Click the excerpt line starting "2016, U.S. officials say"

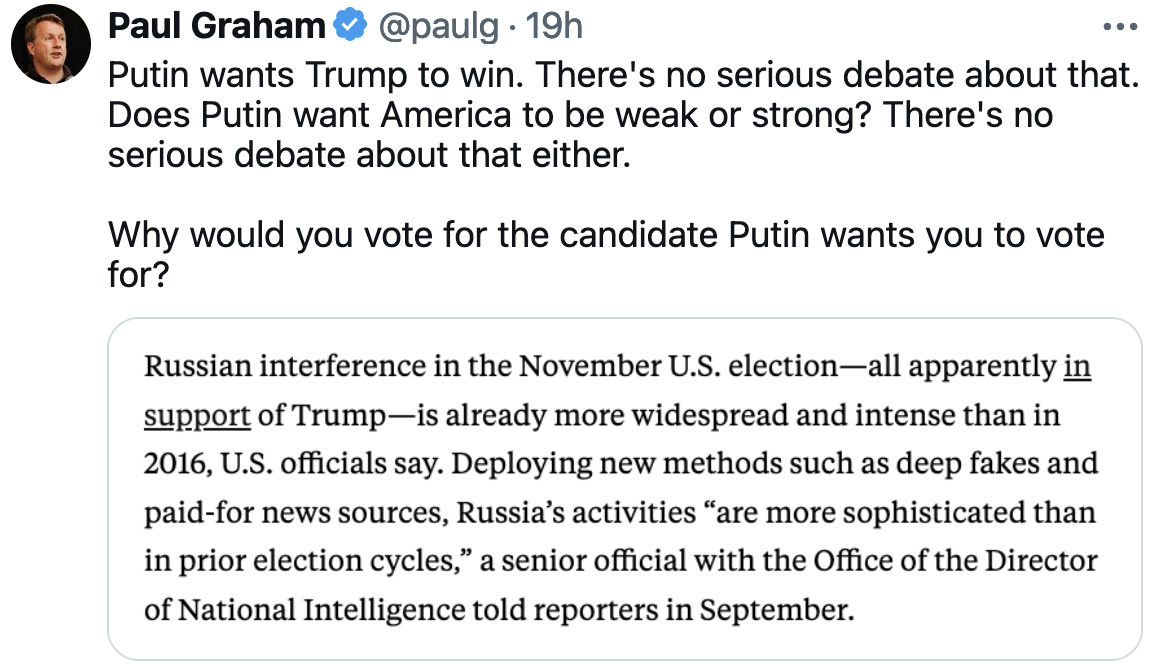tap(620, 464)
